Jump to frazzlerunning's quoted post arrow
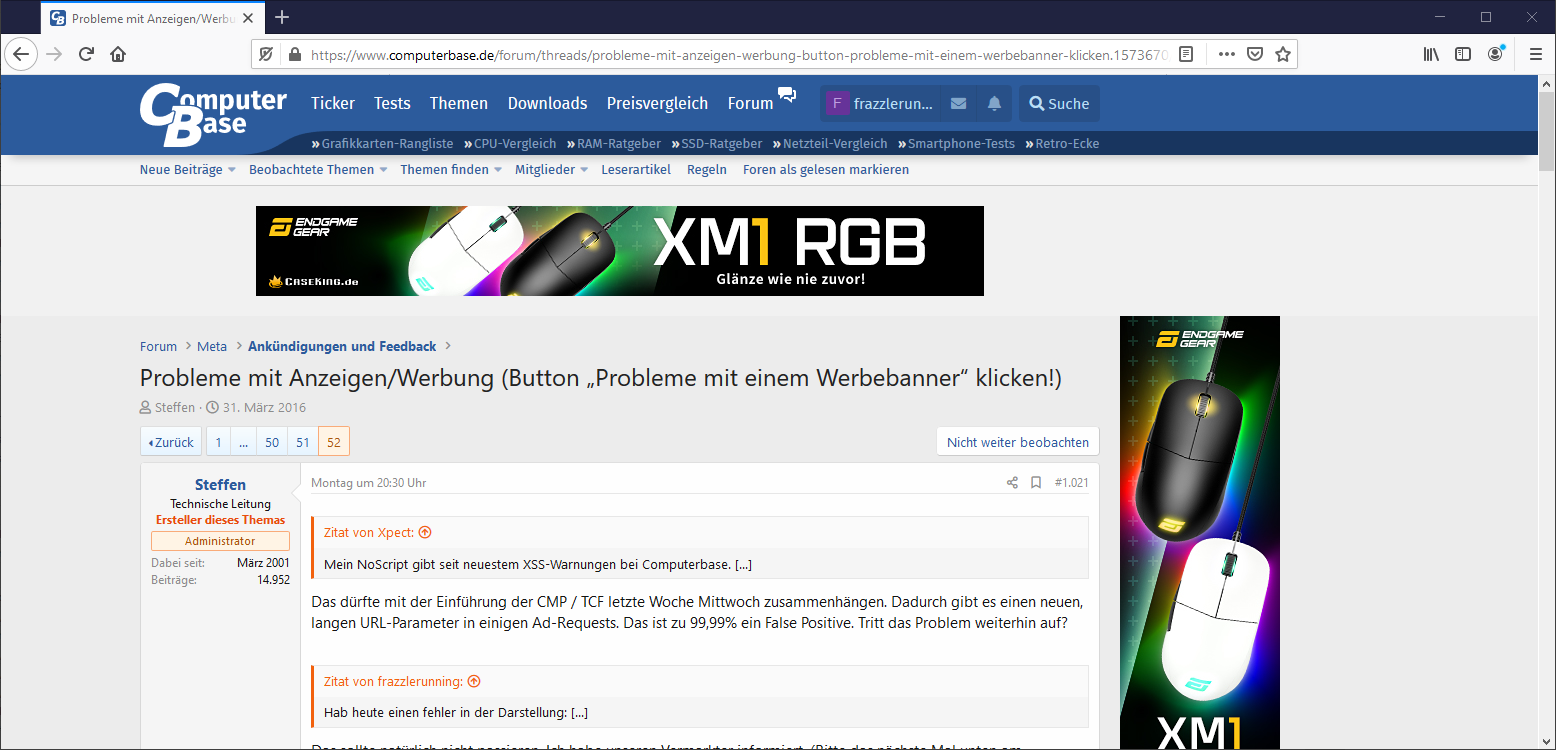This screenshot has width=1556, height=750. 474,682
